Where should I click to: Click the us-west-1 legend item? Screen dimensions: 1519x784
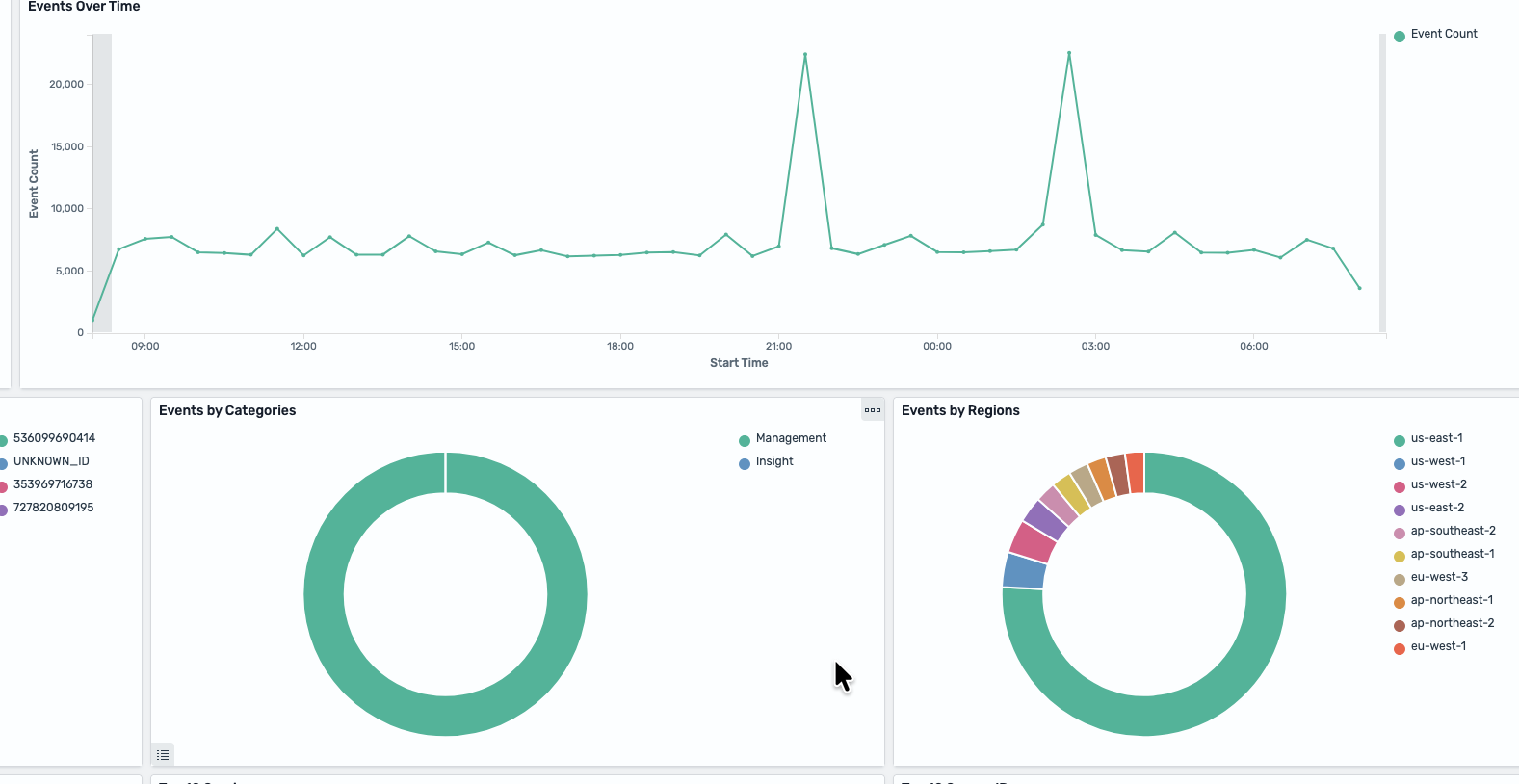(1437, 461)
